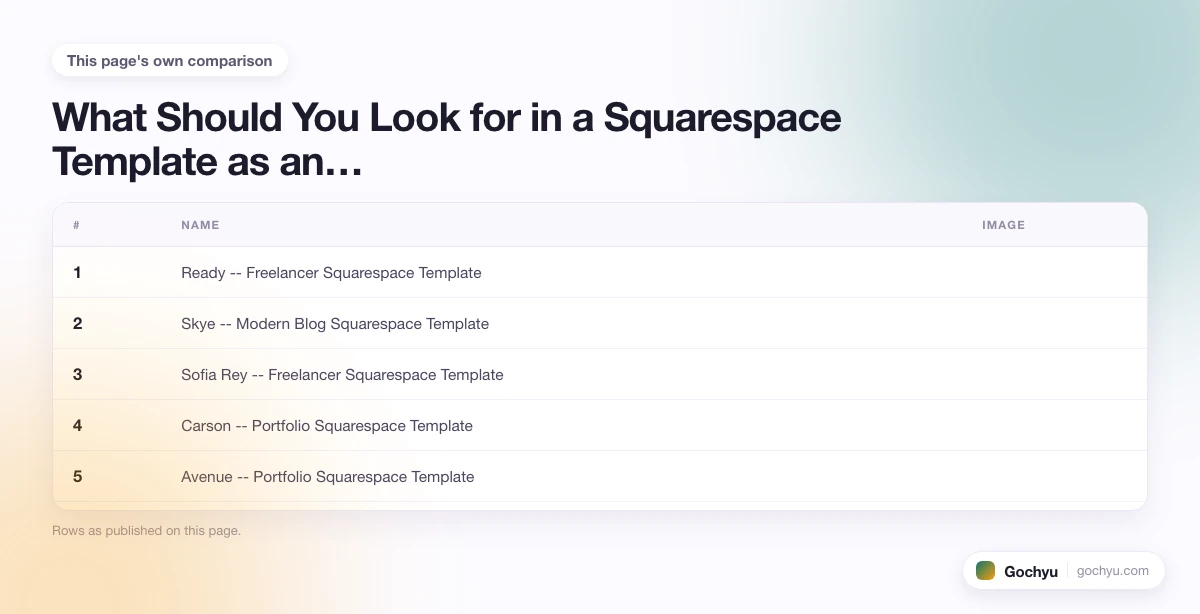Click row number 1
Viewport: 1200px width, 614px height.
click(x=77, y=272)
